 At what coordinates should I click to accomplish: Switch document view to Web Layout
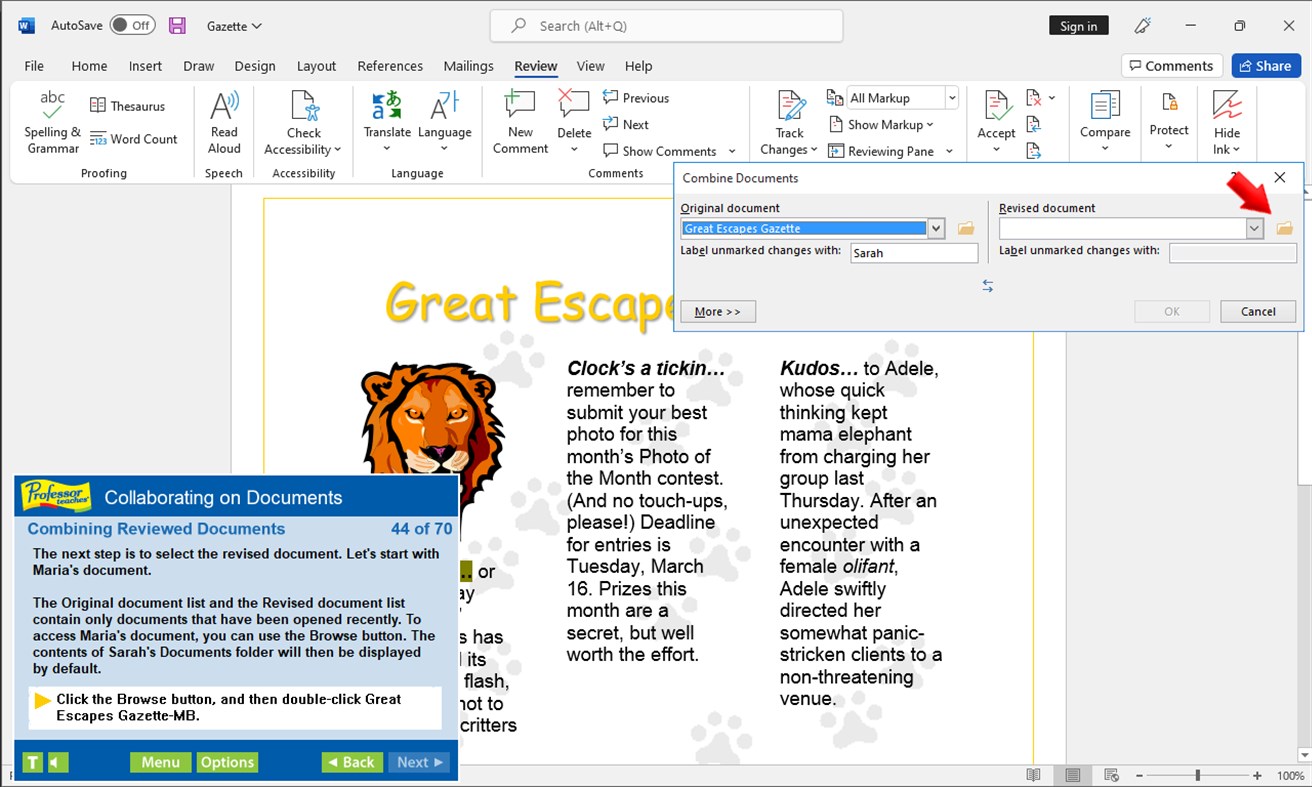1110,774
